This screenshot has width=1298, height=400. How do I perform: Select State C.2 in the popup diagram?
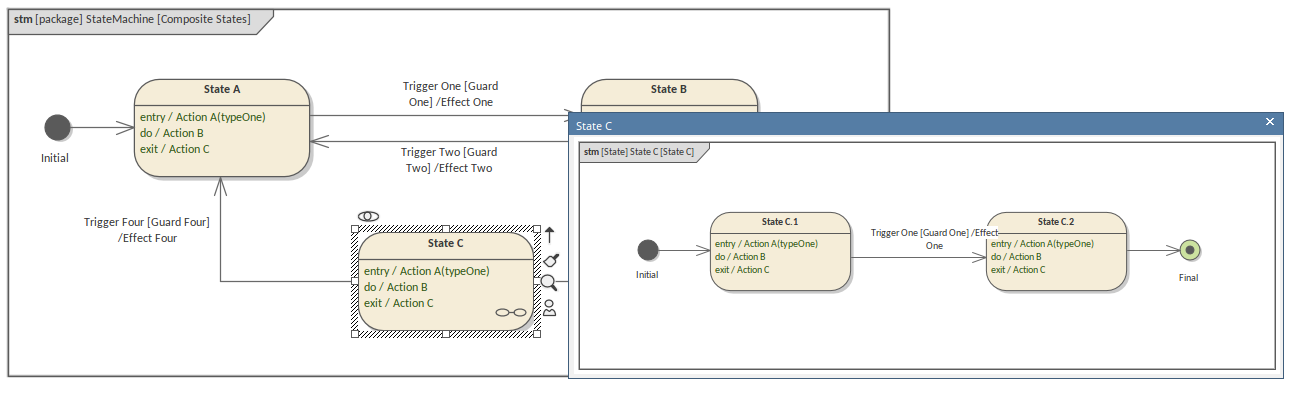click(1056, 251)
